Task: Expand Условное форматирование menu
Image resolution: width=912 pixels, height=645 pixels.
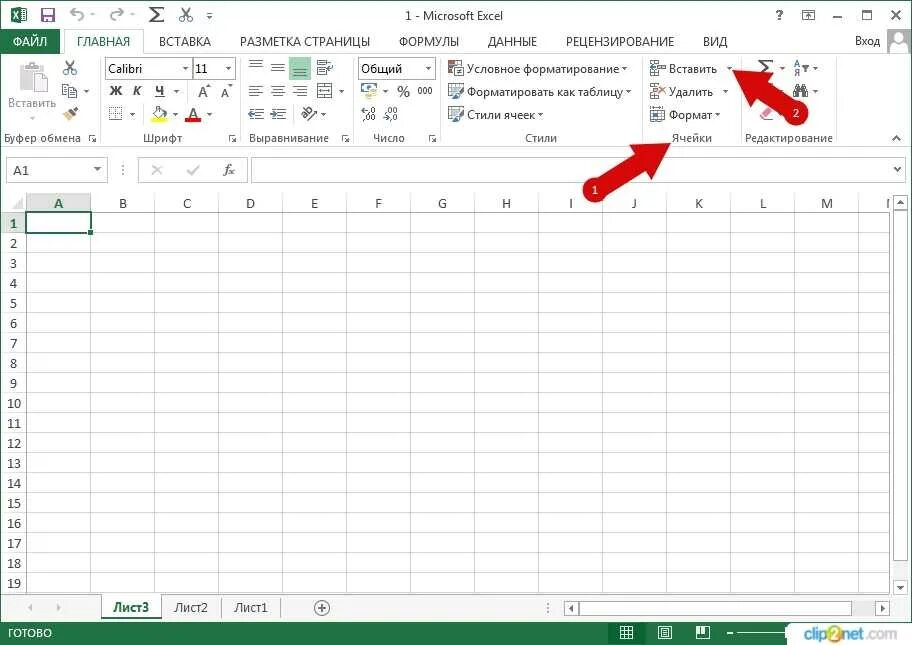Action: coord(538,69)
